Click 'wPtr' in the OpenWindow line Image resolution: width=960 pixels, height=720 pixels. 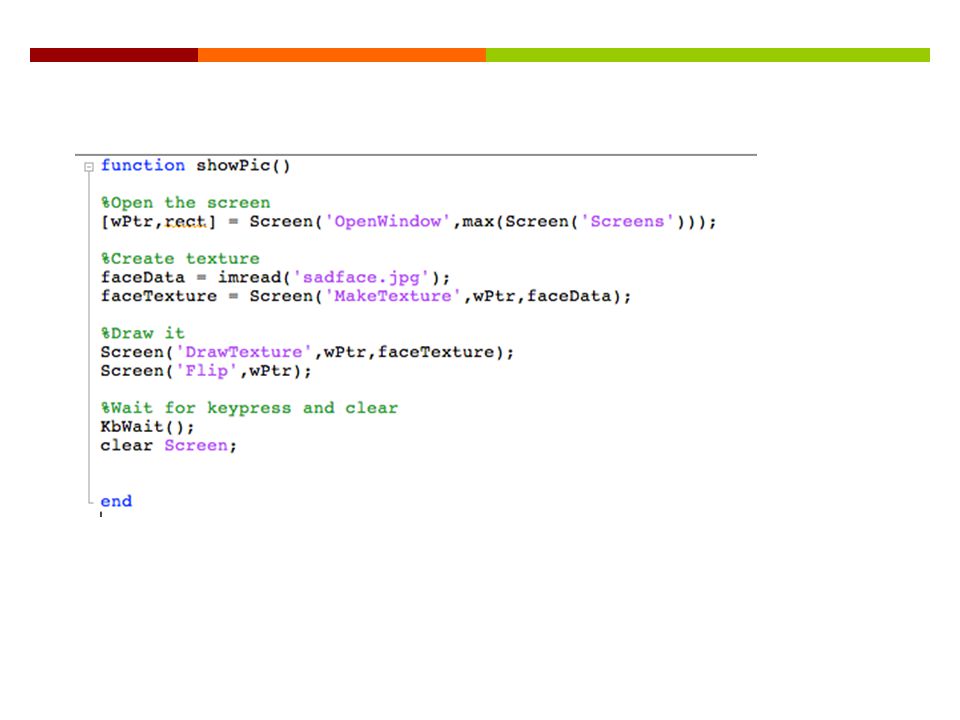tap(132, 222)
